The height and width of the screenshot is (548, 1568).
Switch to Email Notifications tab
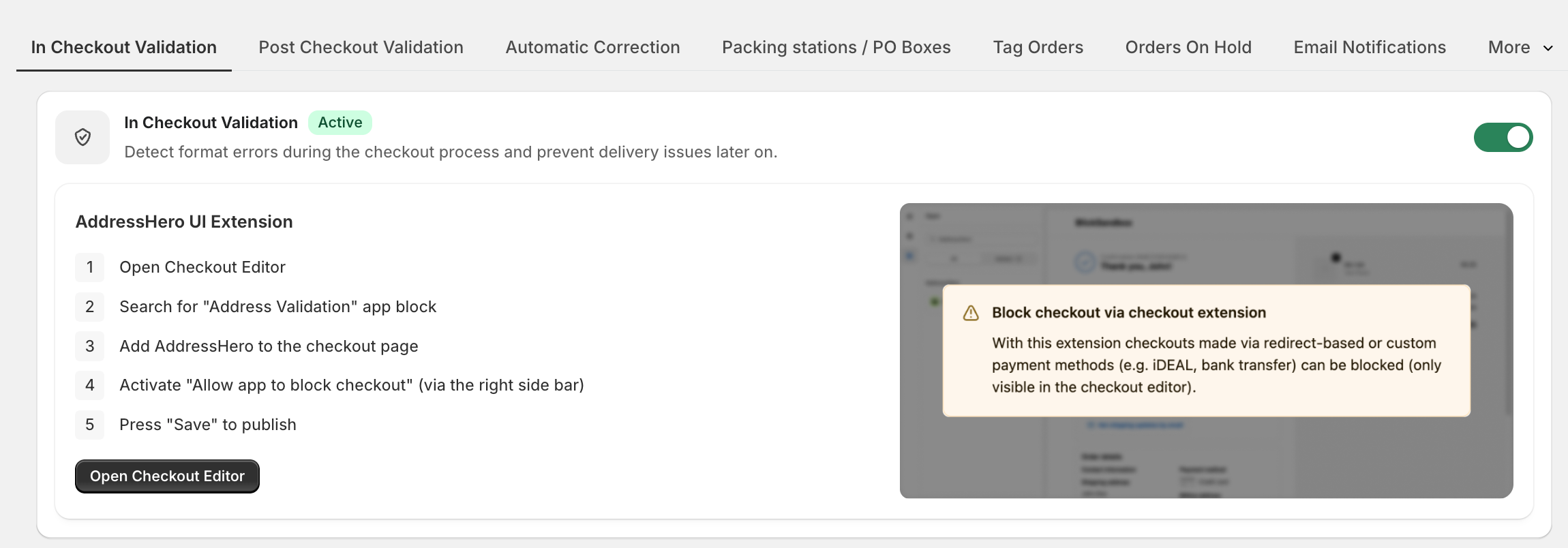1370,47
